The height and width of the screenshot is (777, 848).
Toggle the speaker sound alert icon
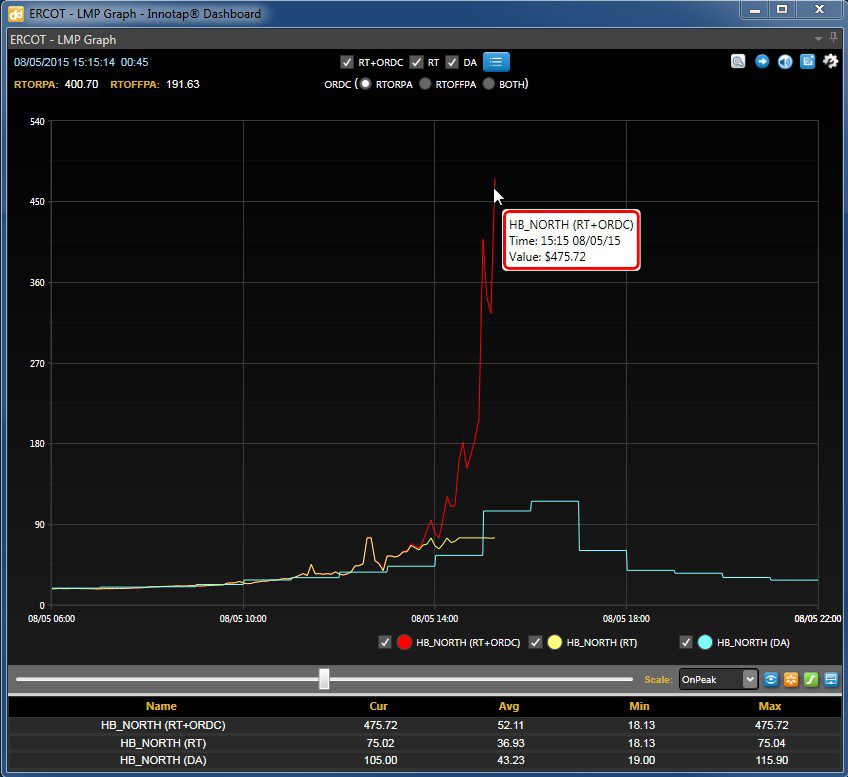point(785,62)
